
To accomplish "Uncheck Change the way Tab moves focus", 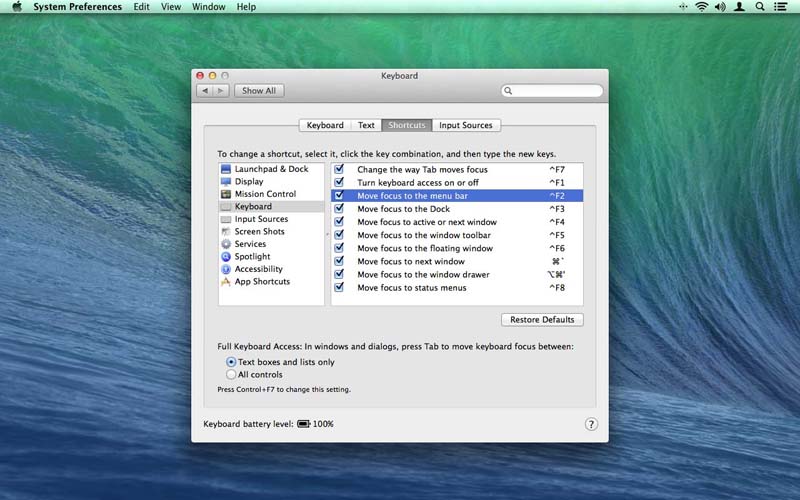I will pos(339,169).
